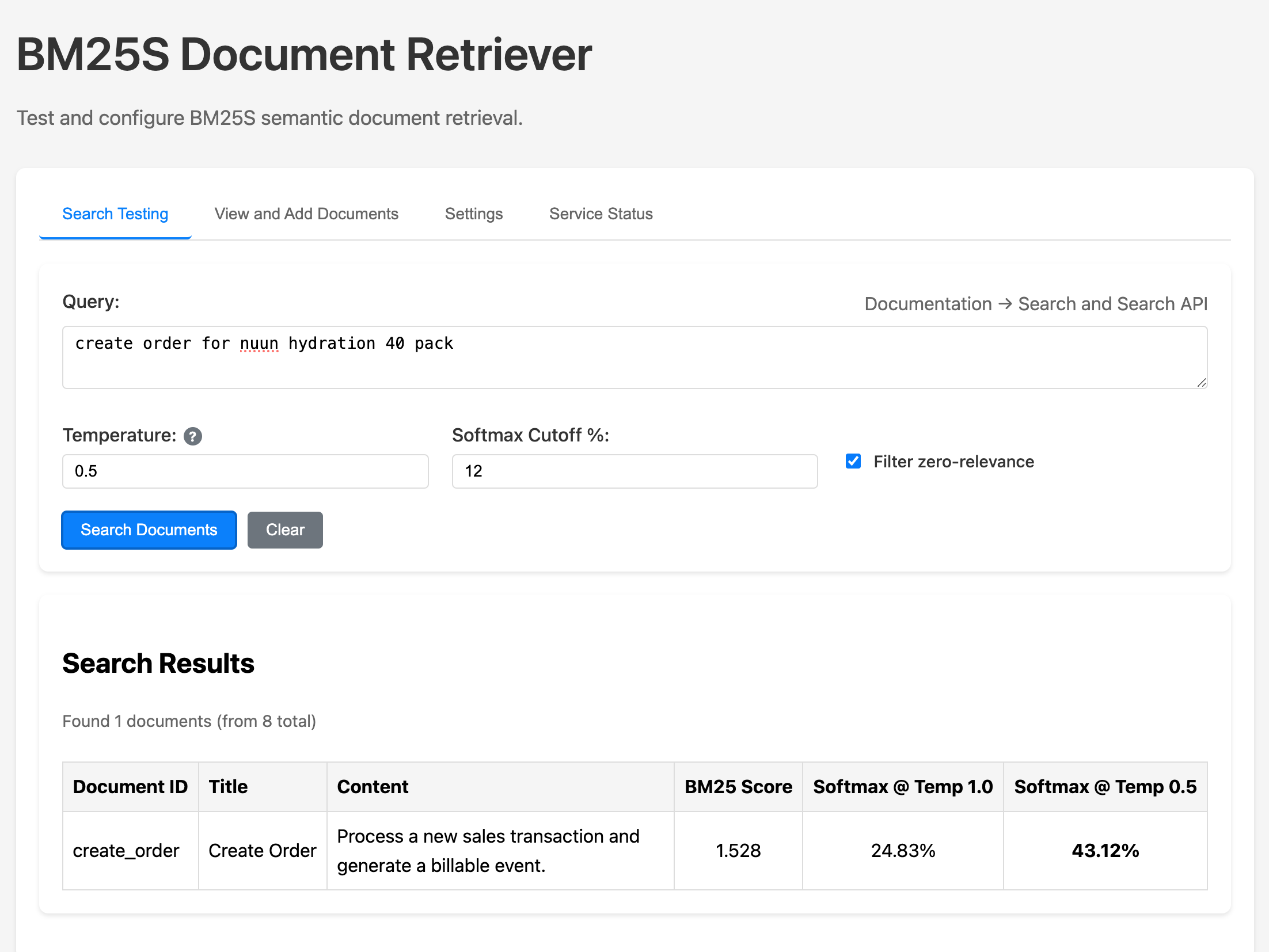This screenshot has width=1269, height=952.
Task: Click the Document ID column header
Action: click(x=131, y=787)
